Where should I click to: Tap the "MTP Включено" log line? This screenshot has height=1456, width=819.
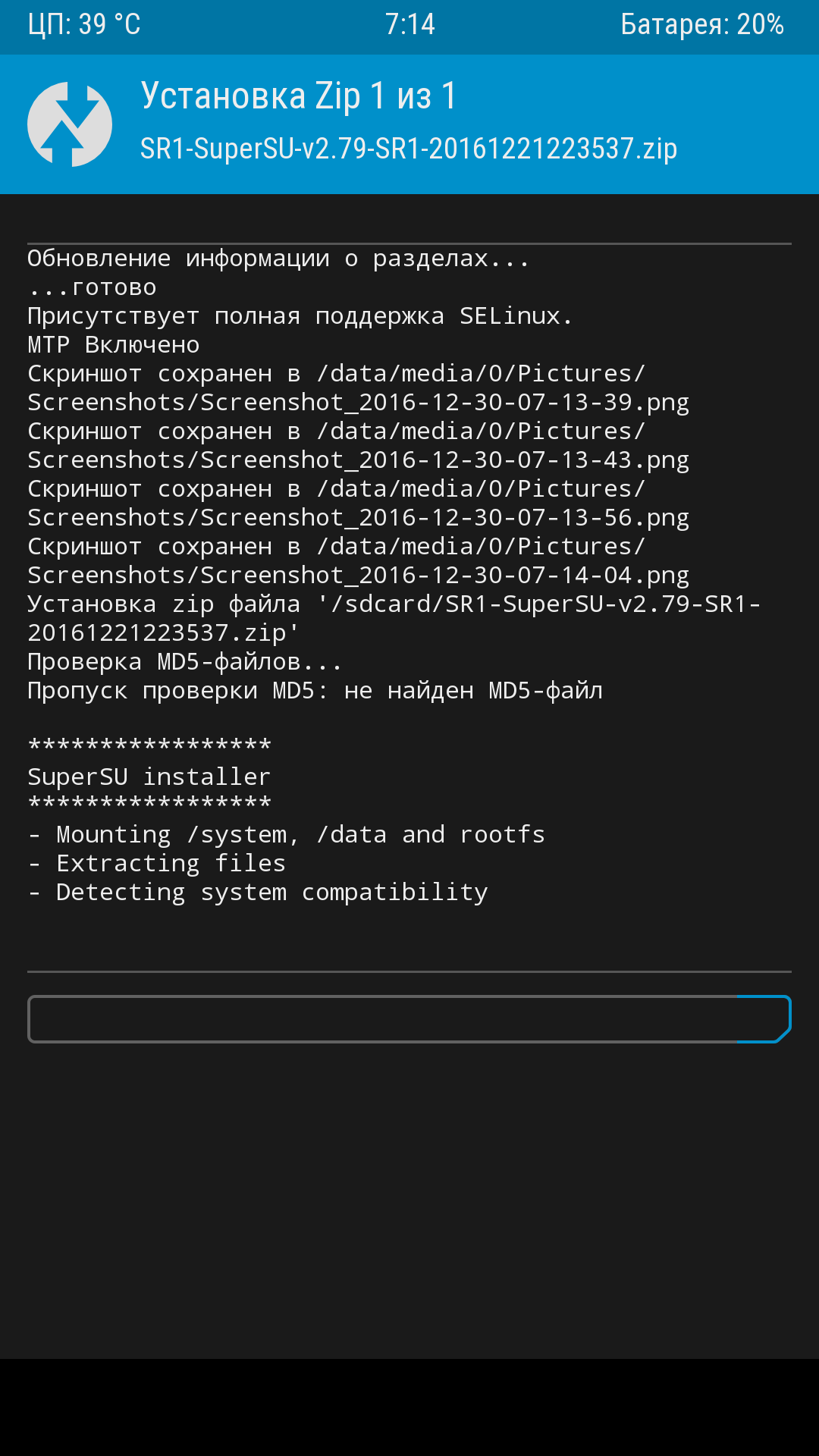114,345
